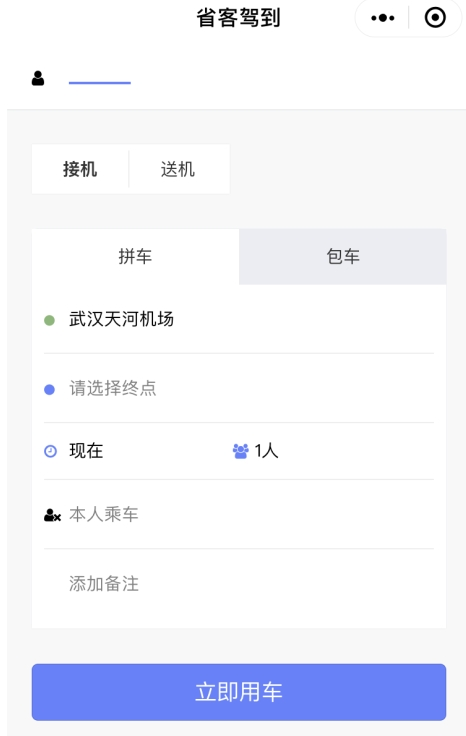The width and height of the screenshot is (466, 736).
Task: Tap the green start point dot
Action: [49, 321]
